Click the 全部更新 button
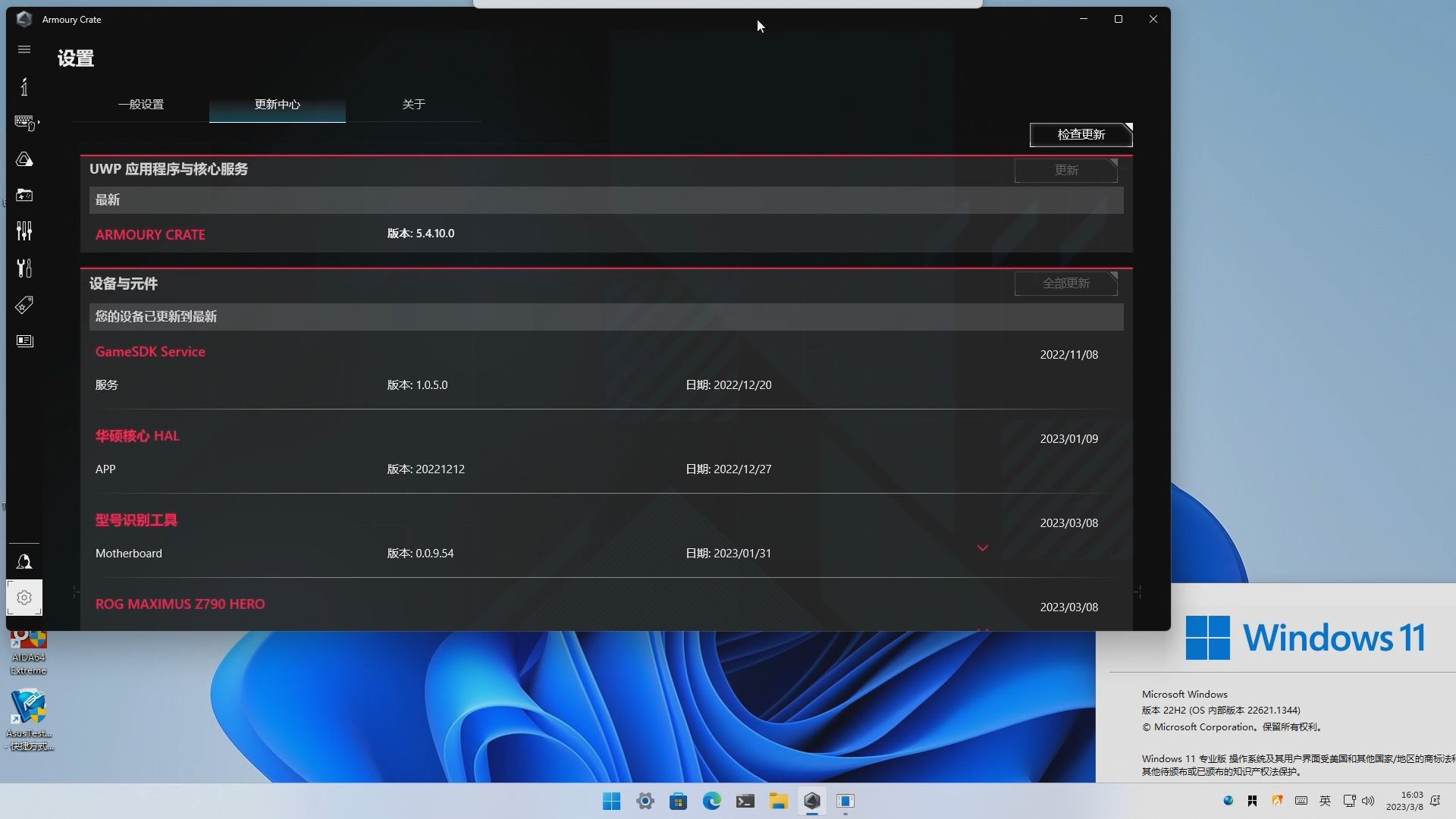The image size is (1456, 819). click(x=1065, y=283)
